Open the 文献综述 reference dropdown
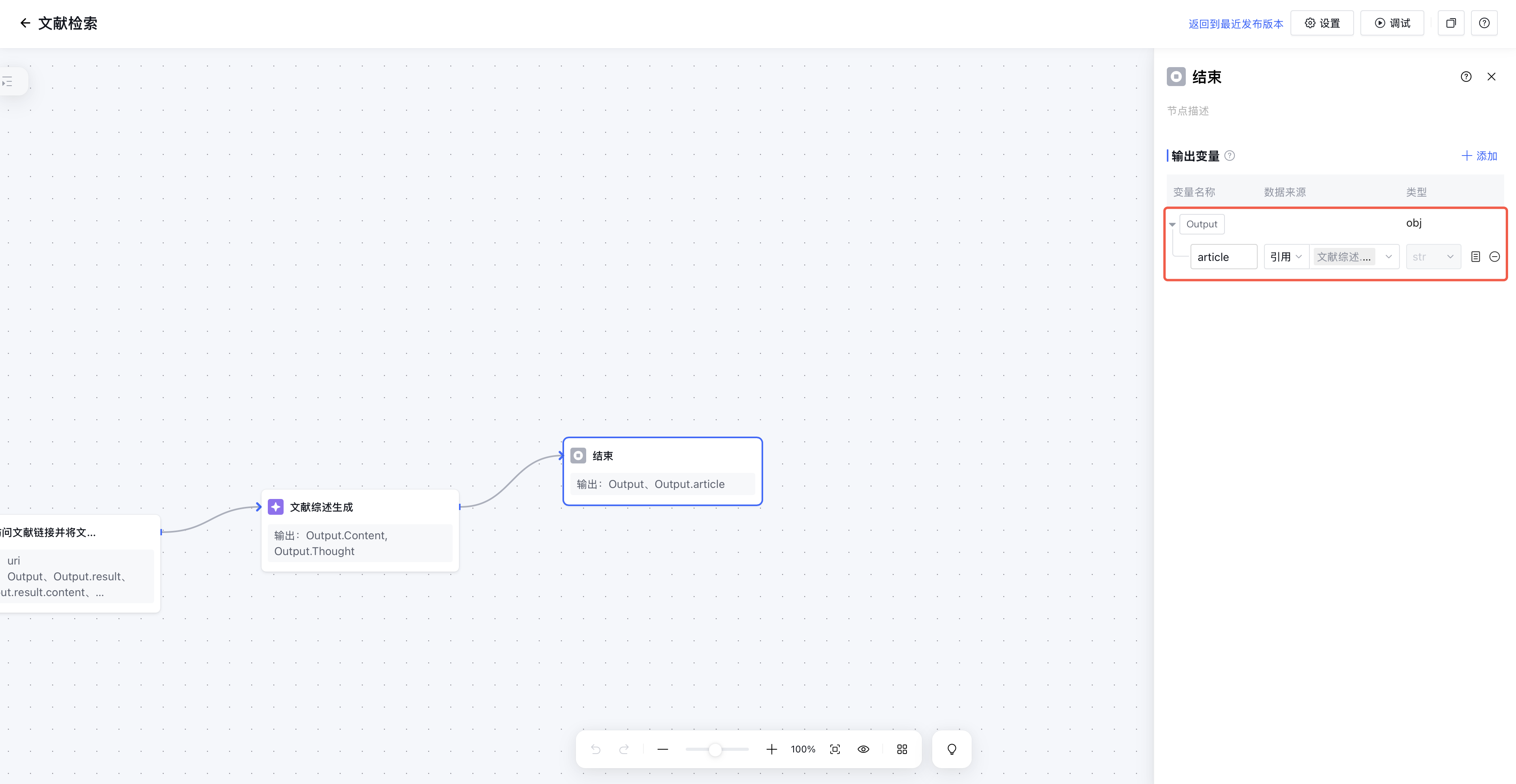1516x784 pixels. 1354,257
